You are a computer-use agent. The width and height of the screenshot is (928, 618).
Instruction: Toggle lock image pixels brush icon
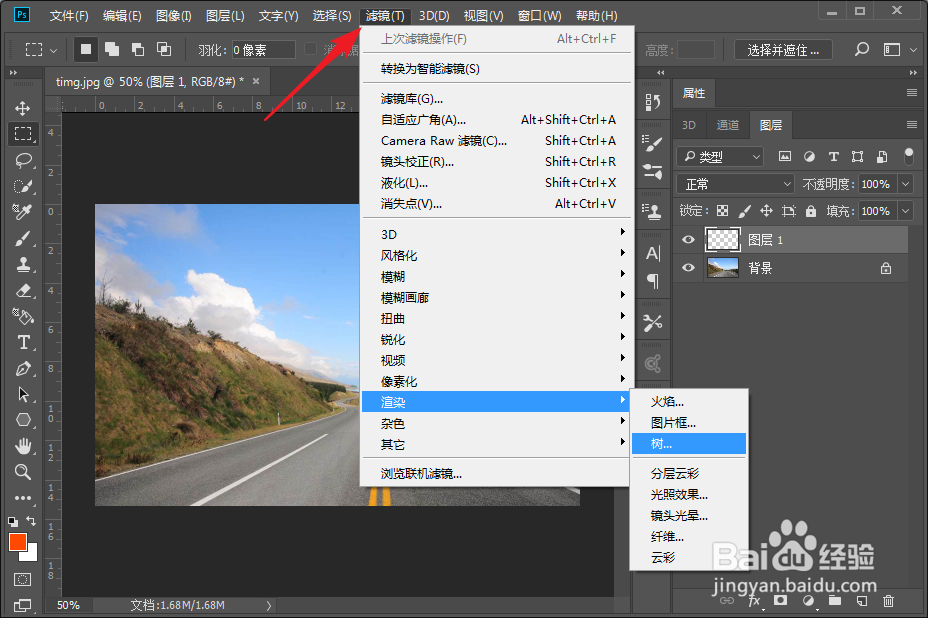point(745,211)
